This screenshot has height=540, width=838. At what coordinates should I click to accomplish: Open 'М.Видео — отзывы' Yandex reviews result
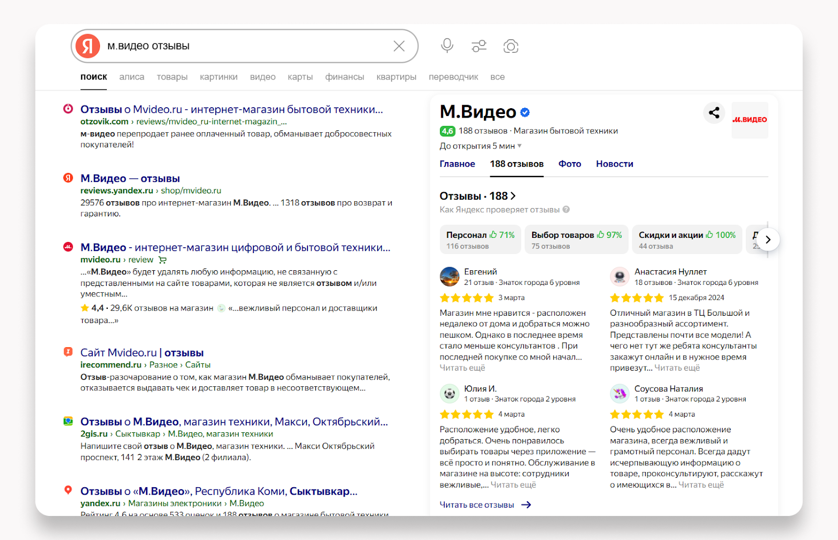tap(130, 178)
